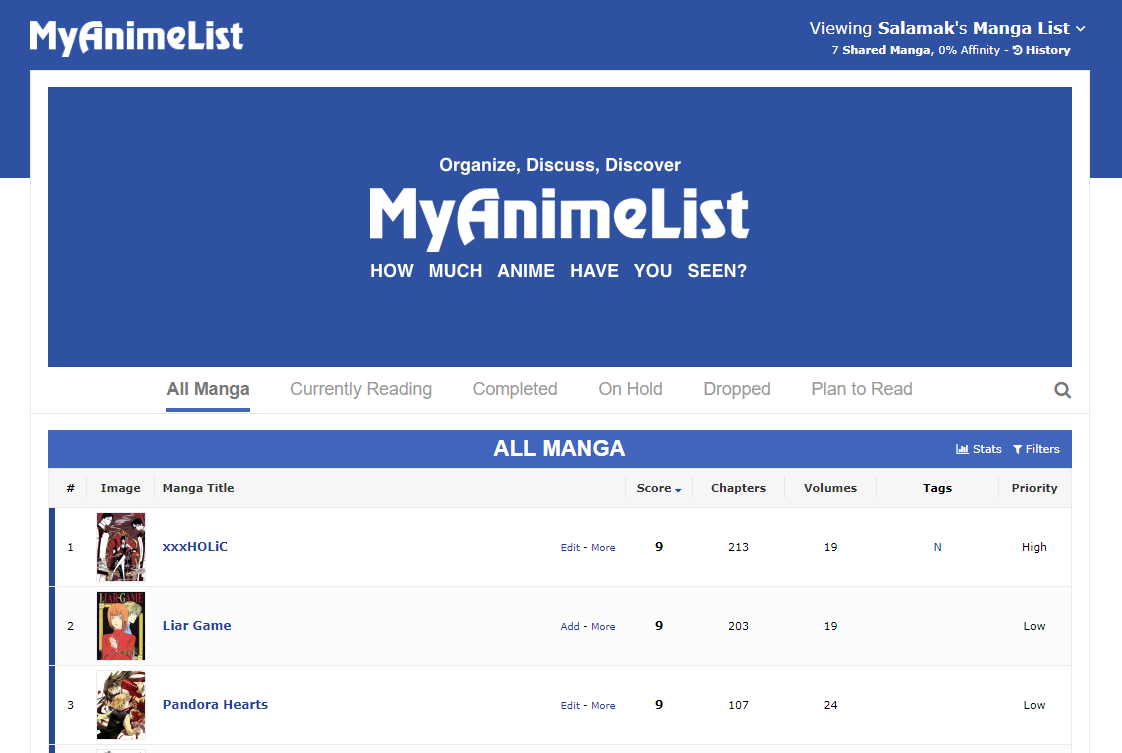Open History link with clock icon
The width and height of the screenshot is (1122, 753).
[1042, 50]
